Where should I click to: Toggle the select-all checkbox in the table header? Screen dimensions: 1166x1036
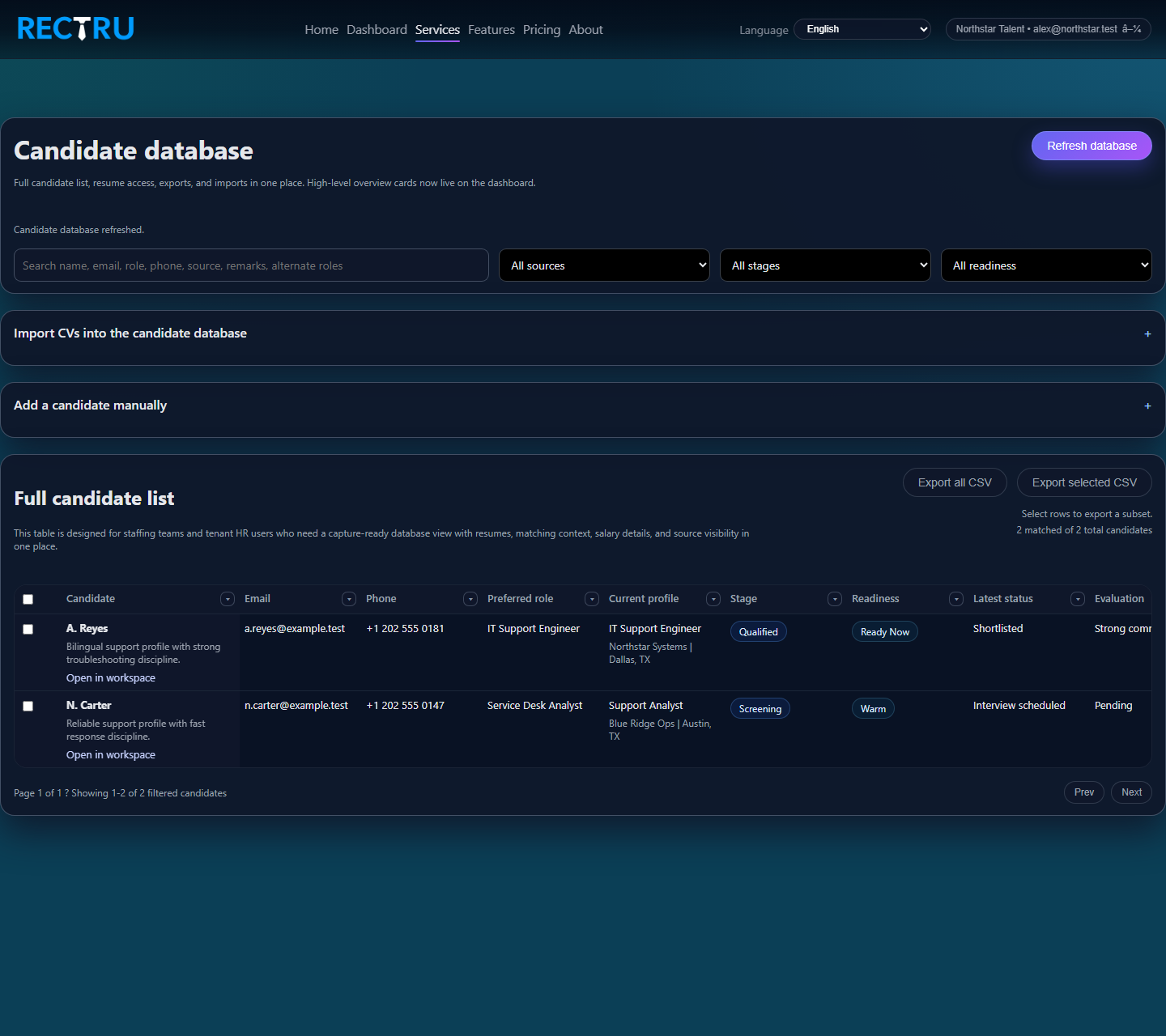(28, 599)
